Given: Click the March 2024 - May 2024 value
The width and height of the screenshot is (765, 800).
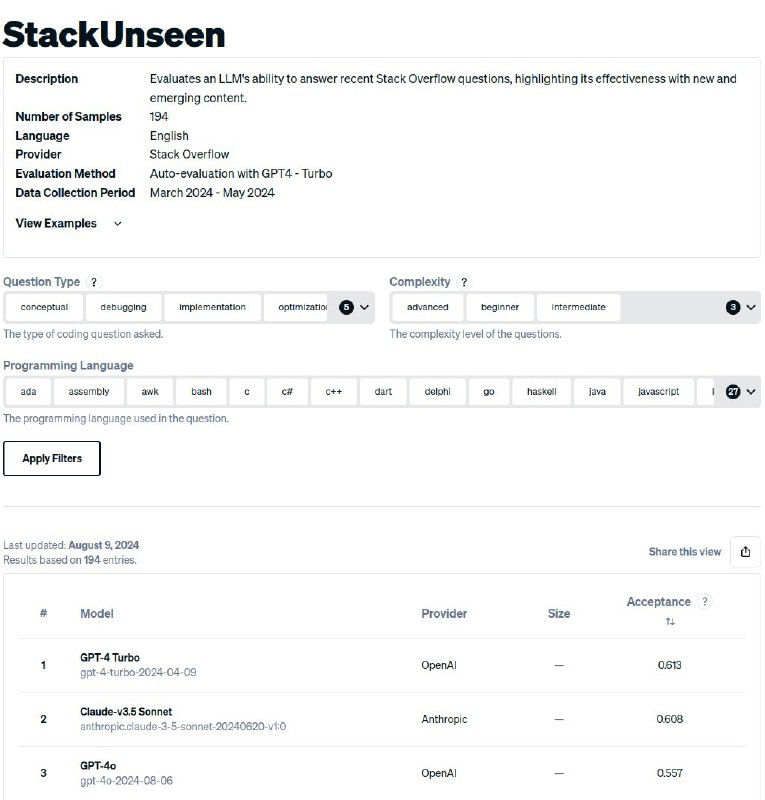Looking at the screenshot, I should pyautogui.click(x=212, y=193).
